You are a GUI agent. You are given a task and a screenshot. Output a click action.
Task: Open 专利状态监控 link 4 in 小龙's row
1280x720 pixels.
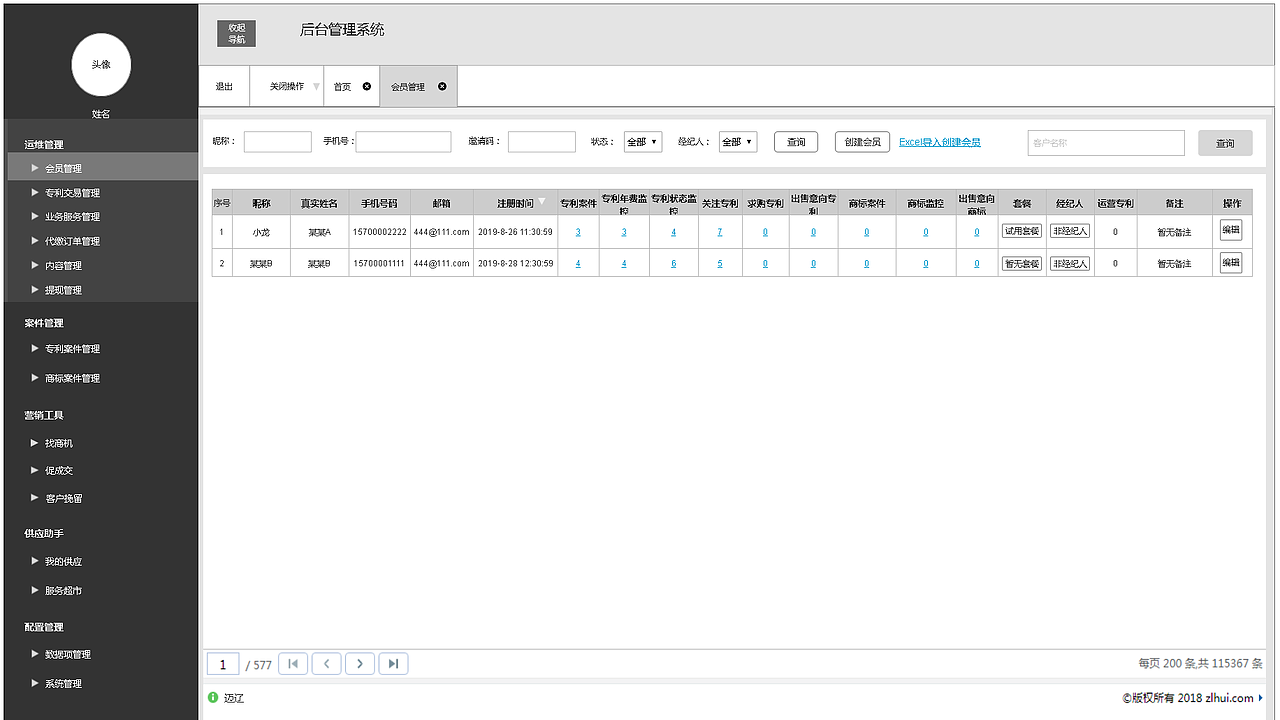[674, 232]
